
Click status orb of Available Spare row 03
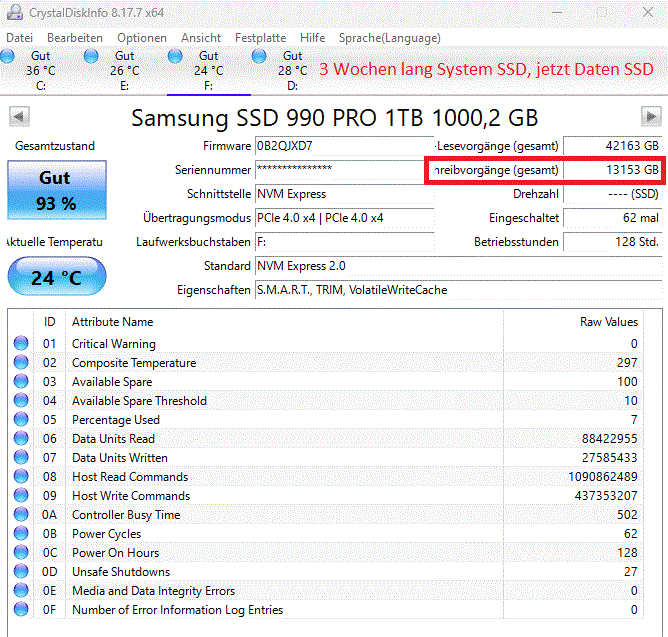coord(21,381)
